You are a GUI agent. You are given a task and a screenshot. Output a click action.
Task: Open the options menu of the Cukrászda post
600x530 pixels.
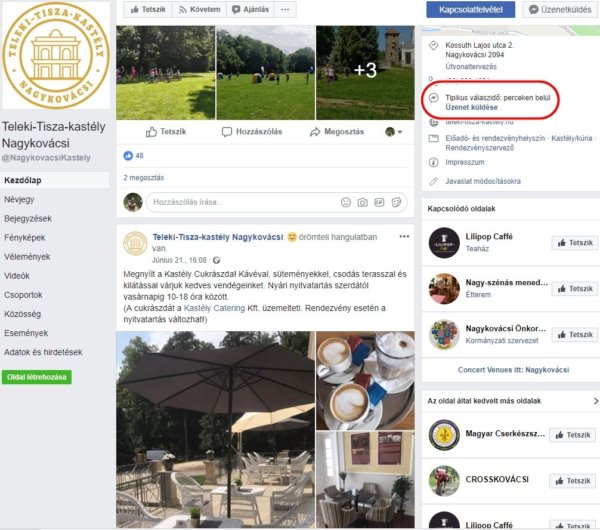(x=404, y=237)
